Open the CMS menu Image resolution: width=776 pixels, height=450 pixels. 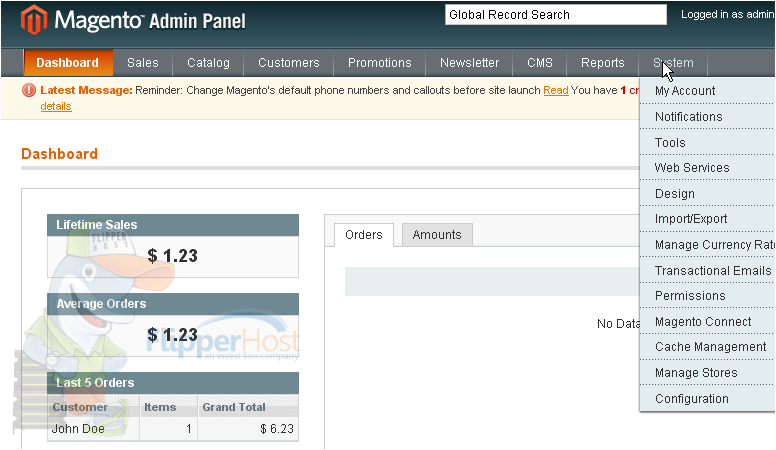(539, 63)
